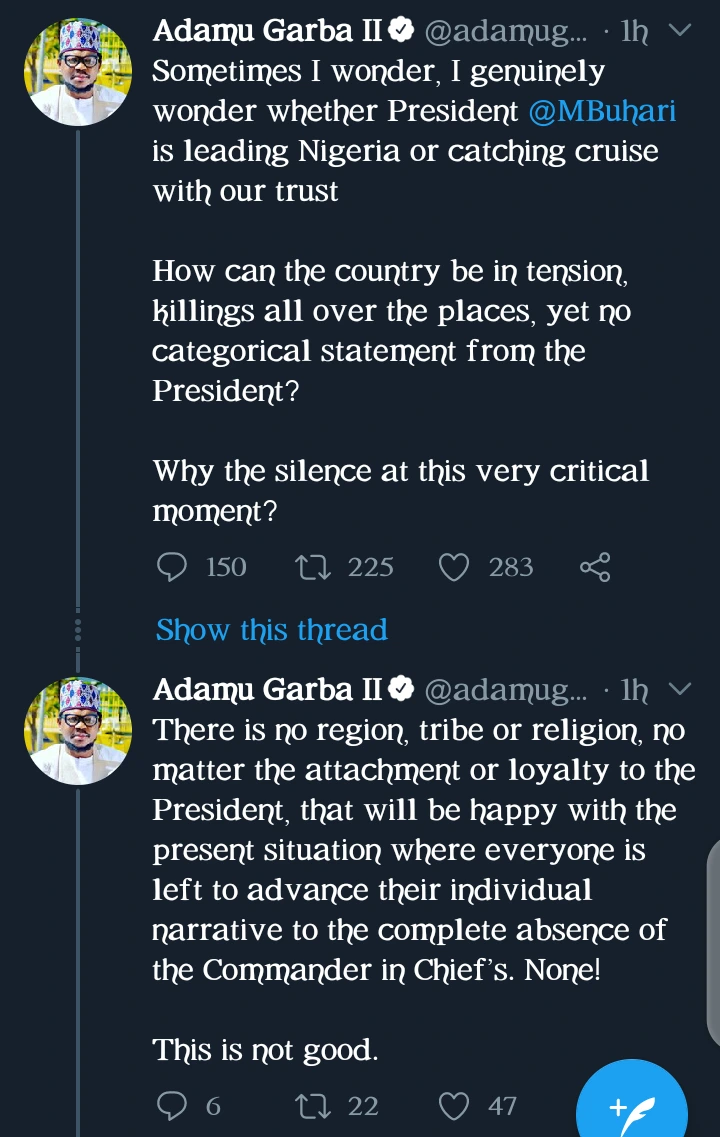Viewport: 720px width, 1137px height.
Task: Like the tweet with 47 likes
Action: [x=455, y=1105]
